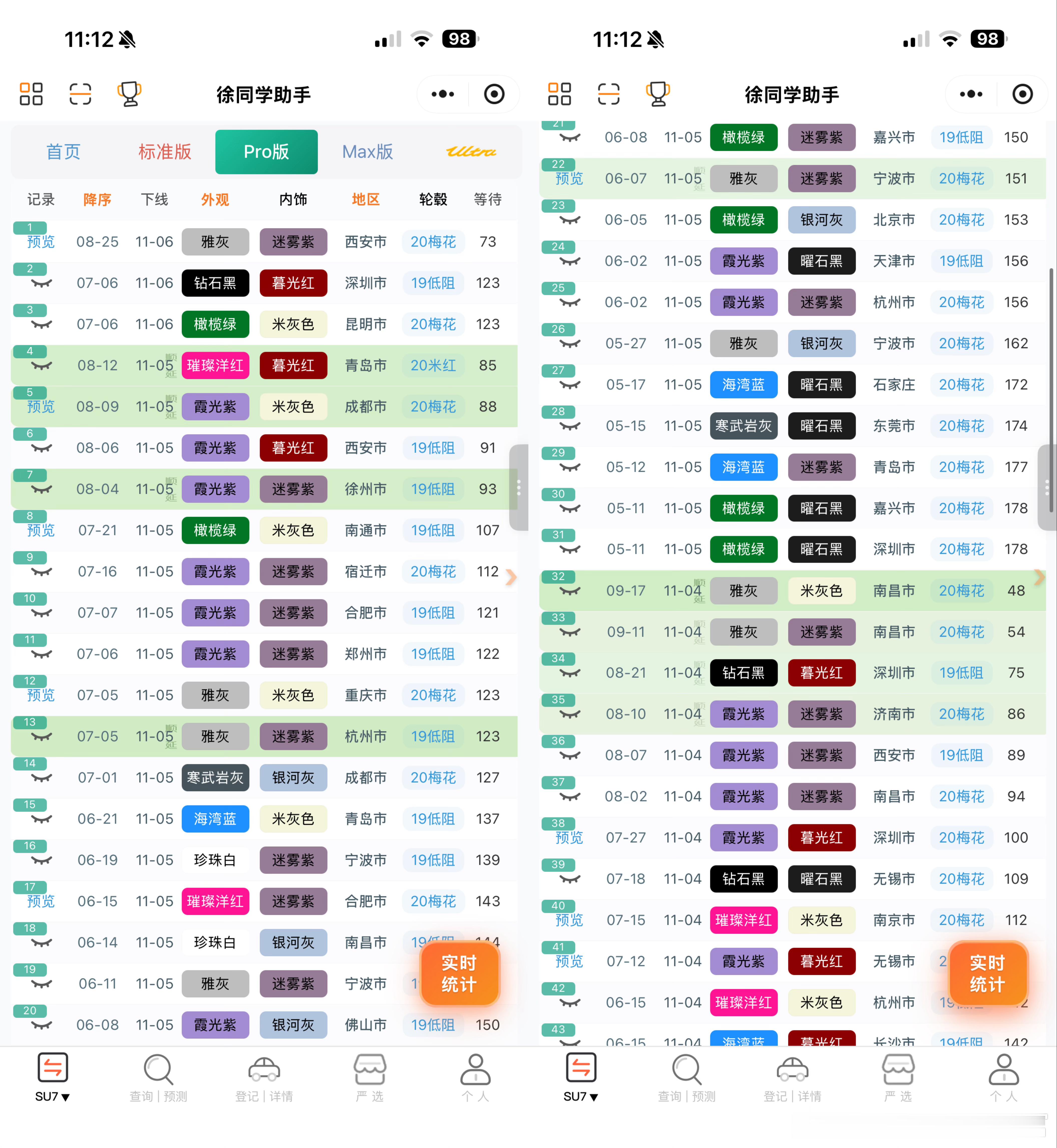Tap the scan icon in left header

(80, 94)
